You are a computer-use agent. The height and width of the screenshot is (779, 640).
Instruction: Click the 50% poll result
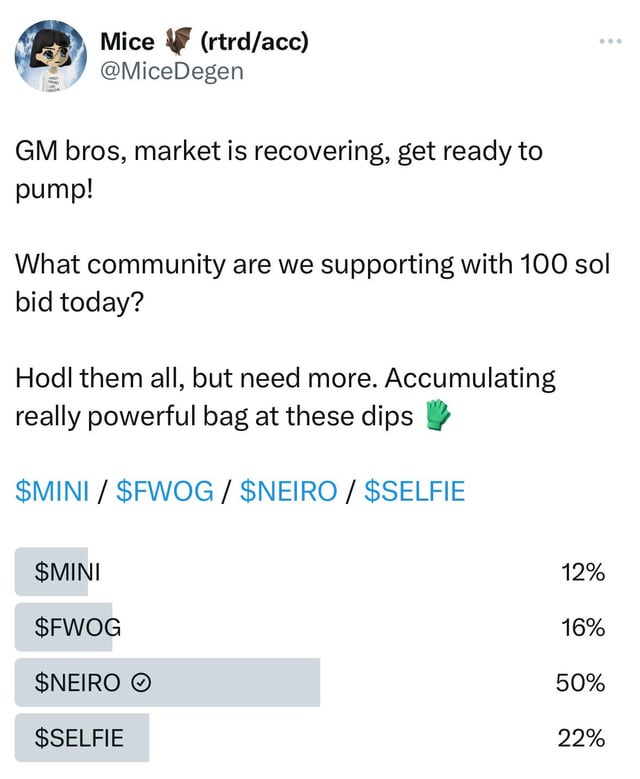(x=581, y=683)
